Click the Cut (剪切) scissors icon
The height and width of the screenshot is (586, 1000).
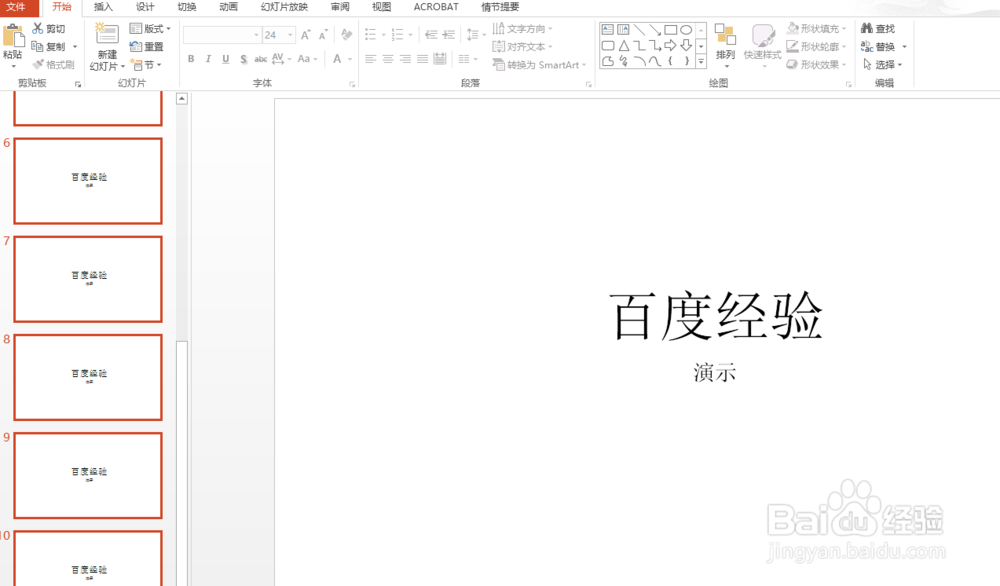(x=38, y=29)
